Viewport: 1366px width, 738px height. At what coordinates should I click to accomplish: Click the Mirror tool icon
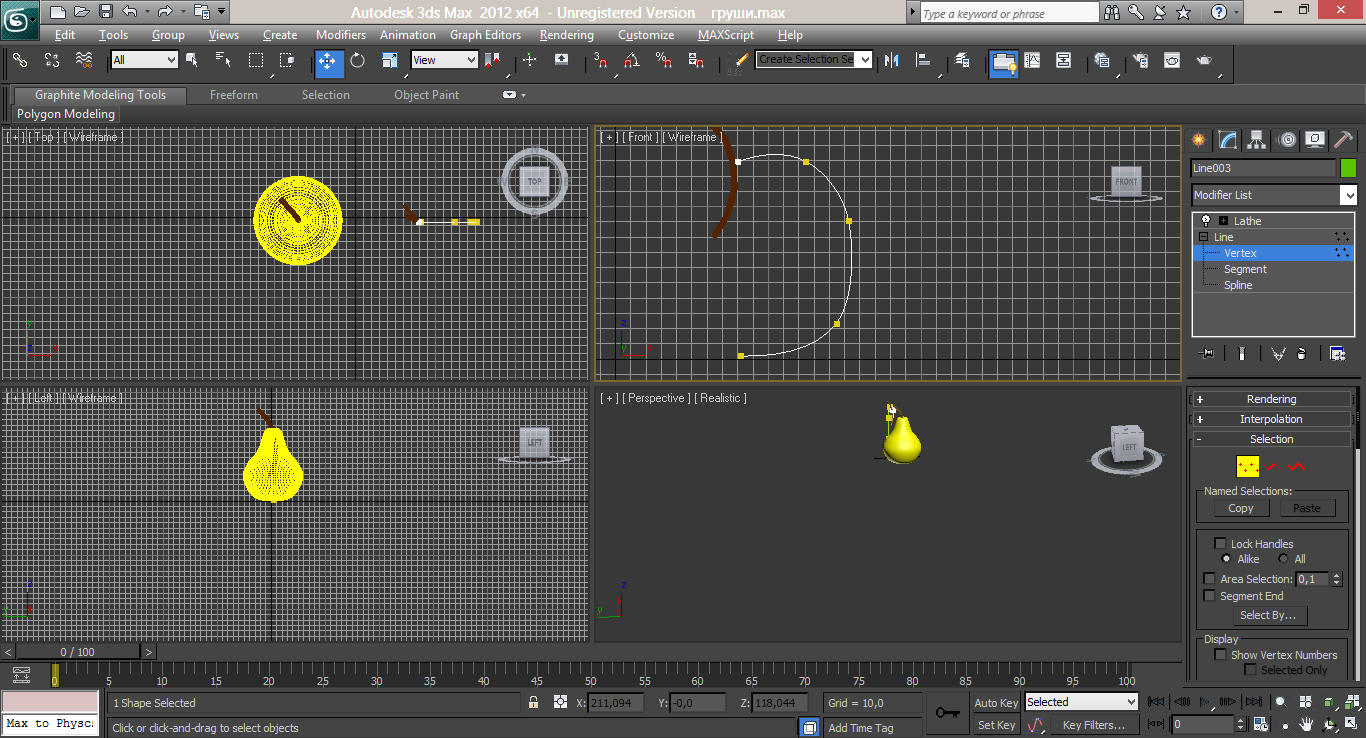coord(893,60)
